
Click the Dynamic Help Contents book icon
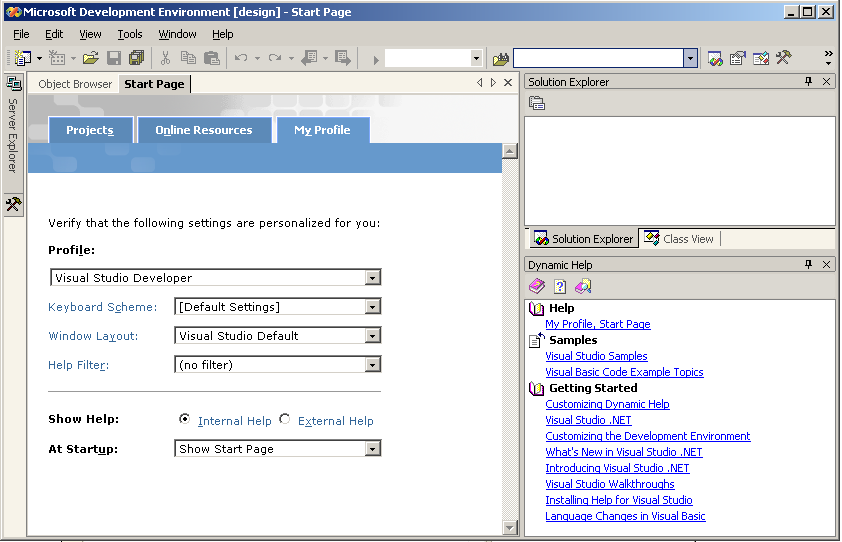tap(536, 286)
